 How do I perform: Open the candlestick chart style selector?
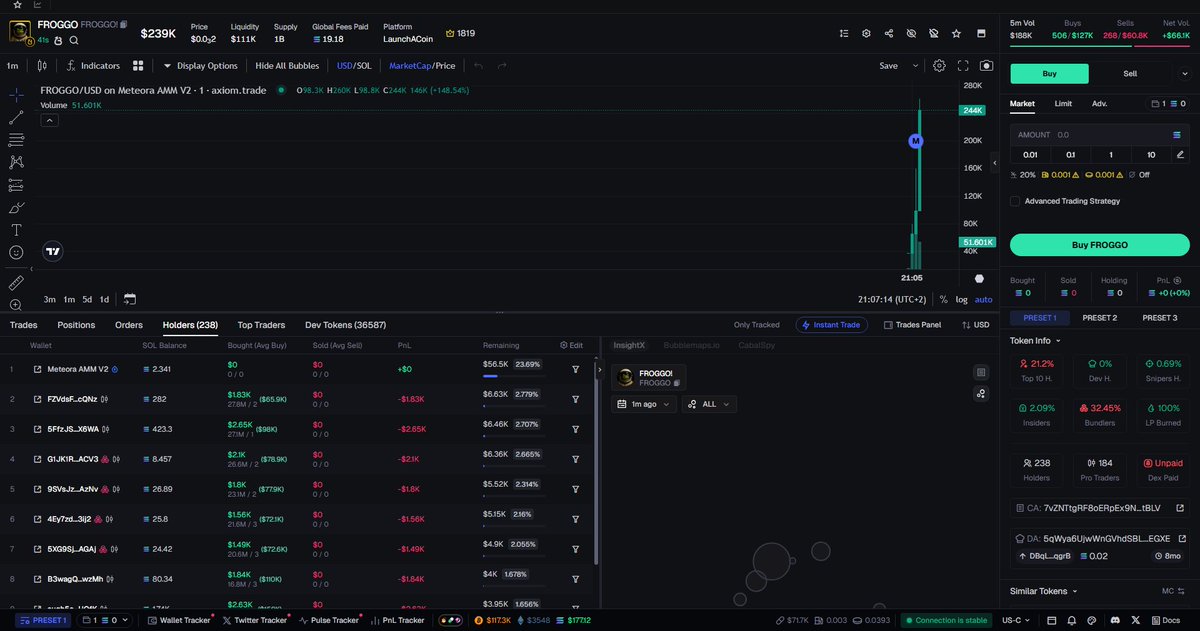click(x=41, y=66)
